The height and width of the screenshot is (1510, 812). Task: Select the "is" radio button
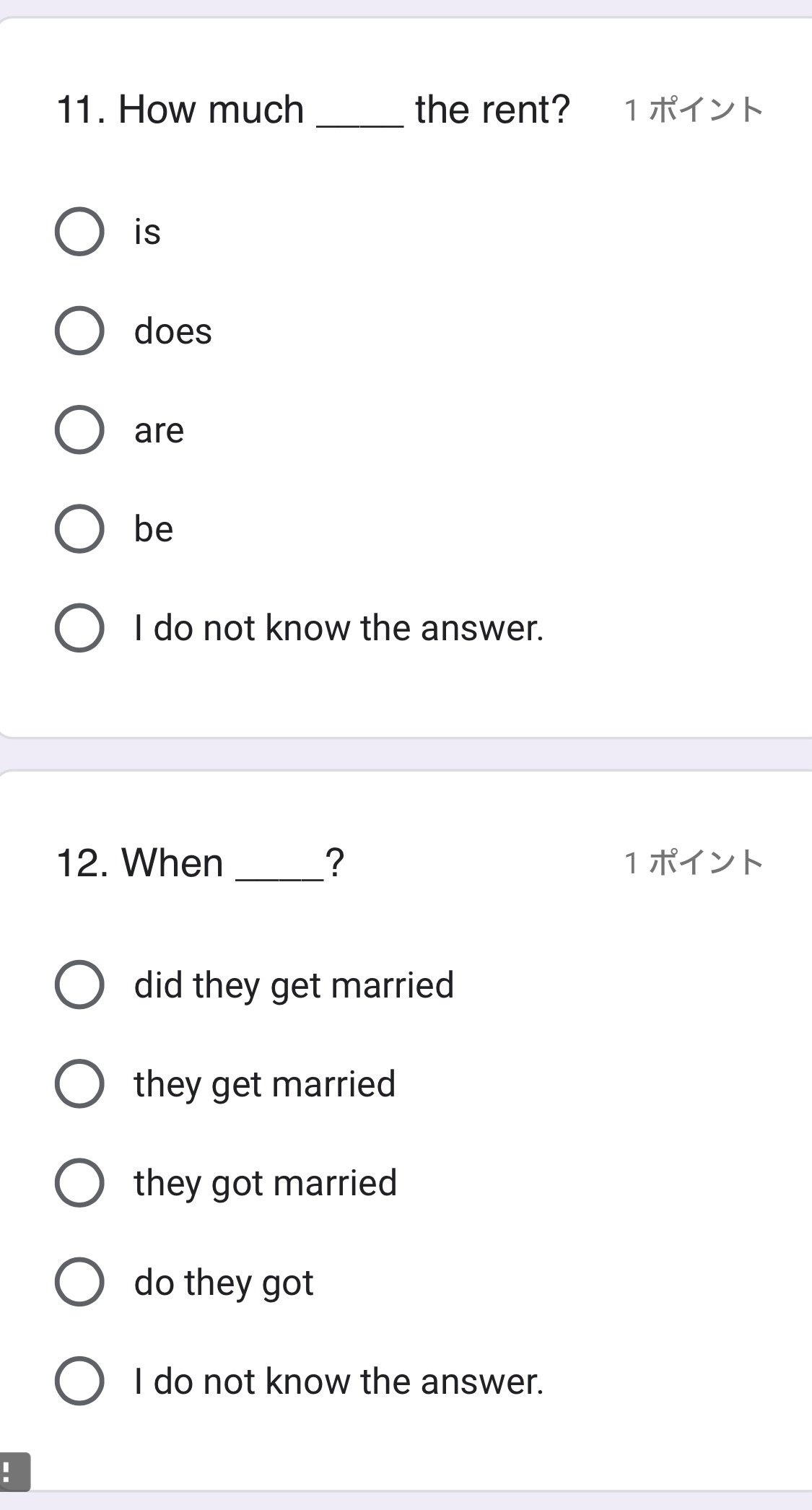click(x=79, y=232)
